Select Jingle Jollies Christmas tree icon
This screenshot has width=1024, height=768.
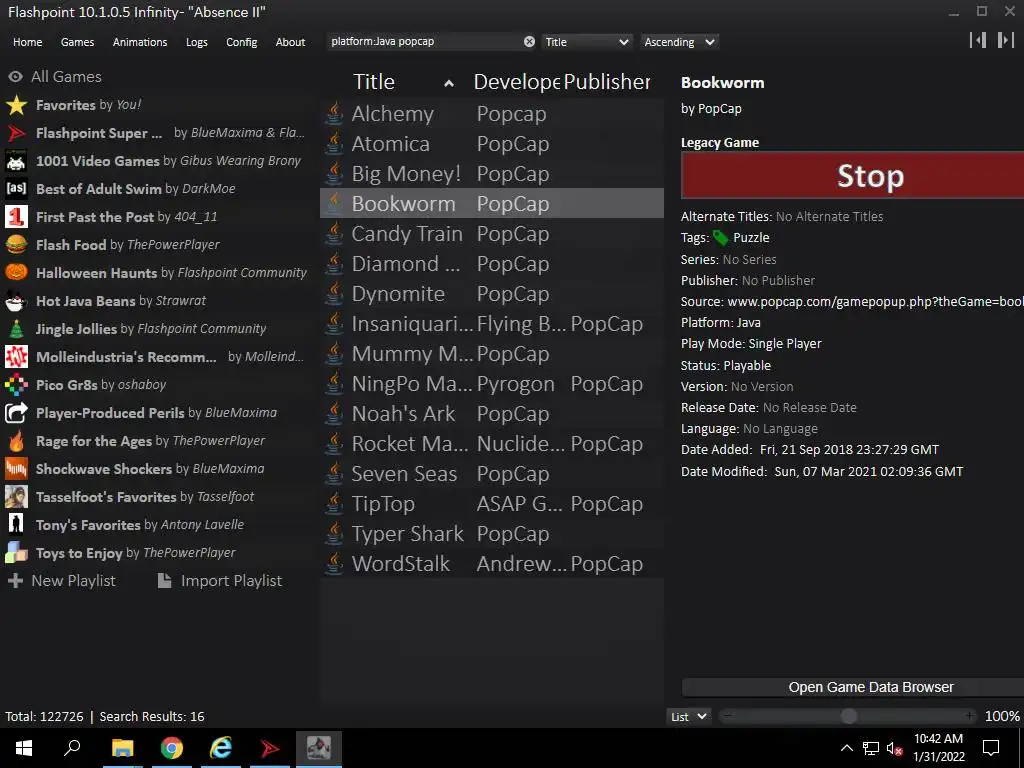[x=16, y=329]
